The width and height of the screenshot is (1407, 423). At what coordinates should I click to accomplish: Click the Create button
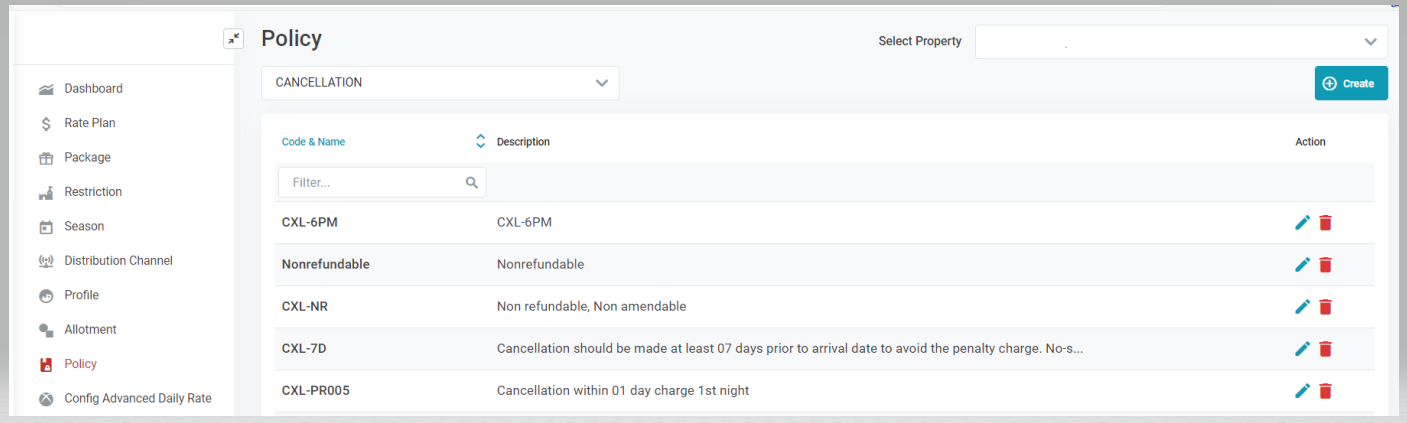[1350, 84]
